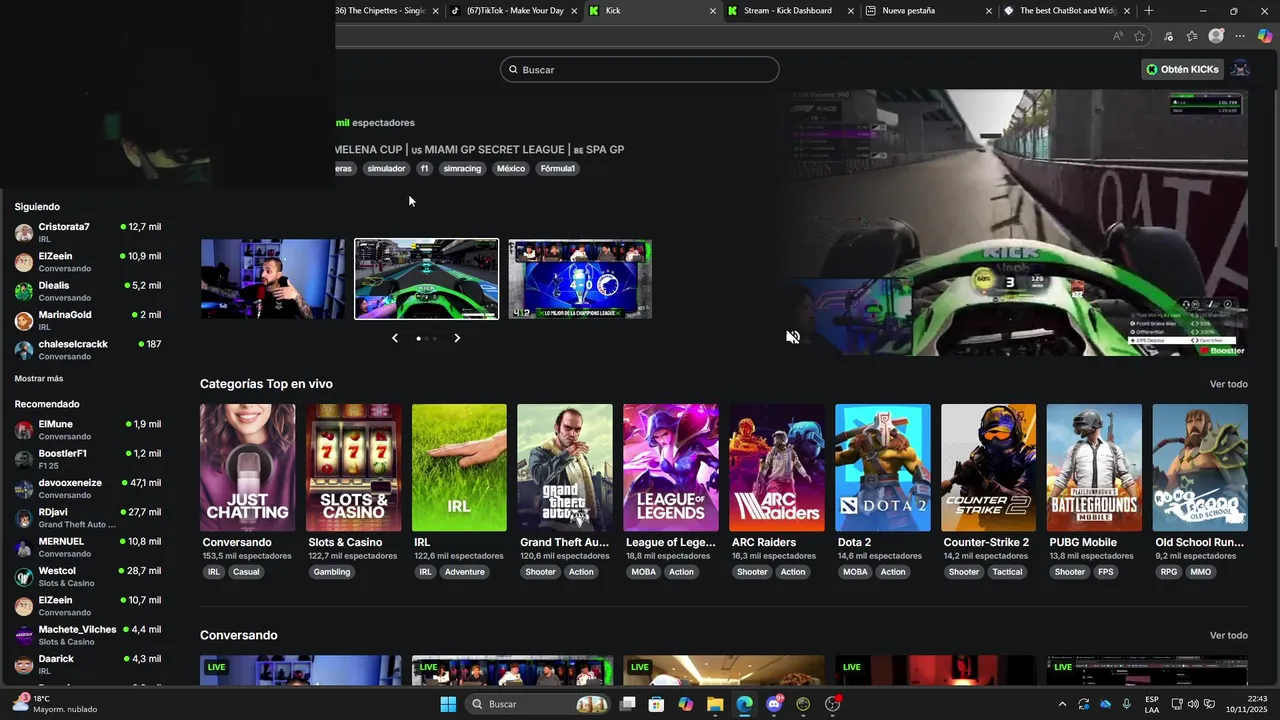Viewport: 1280px width, 720px height.
Task: Open the favorites list icon
Action: pos(1192,36)
